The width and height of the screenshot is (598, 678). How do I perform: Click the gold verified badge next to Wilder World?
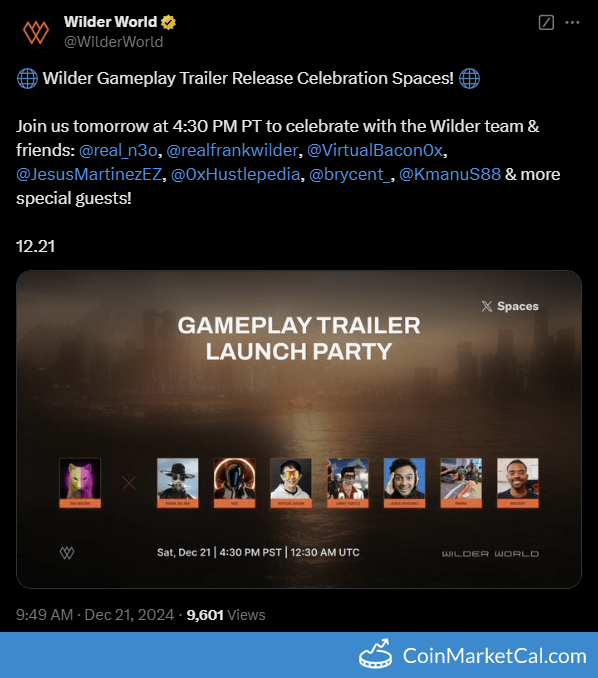(168, 22)
